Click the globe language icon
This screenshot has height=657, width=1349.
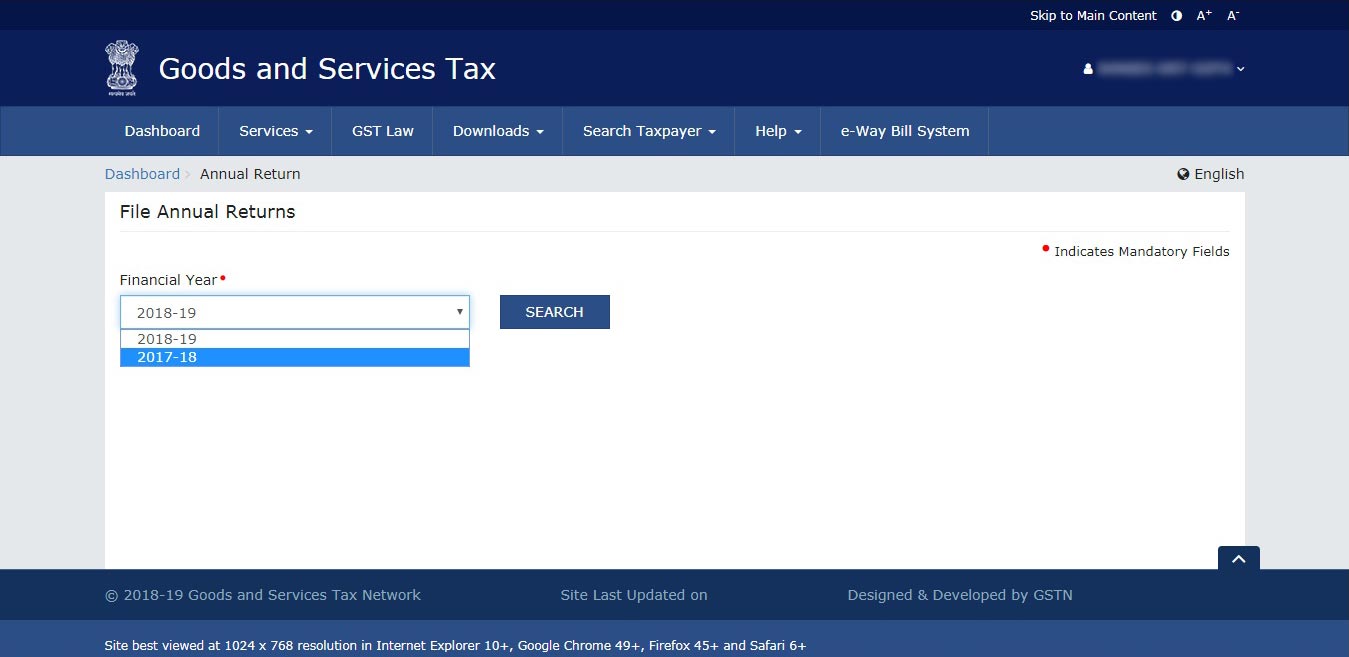click(x=1183, y=174)
